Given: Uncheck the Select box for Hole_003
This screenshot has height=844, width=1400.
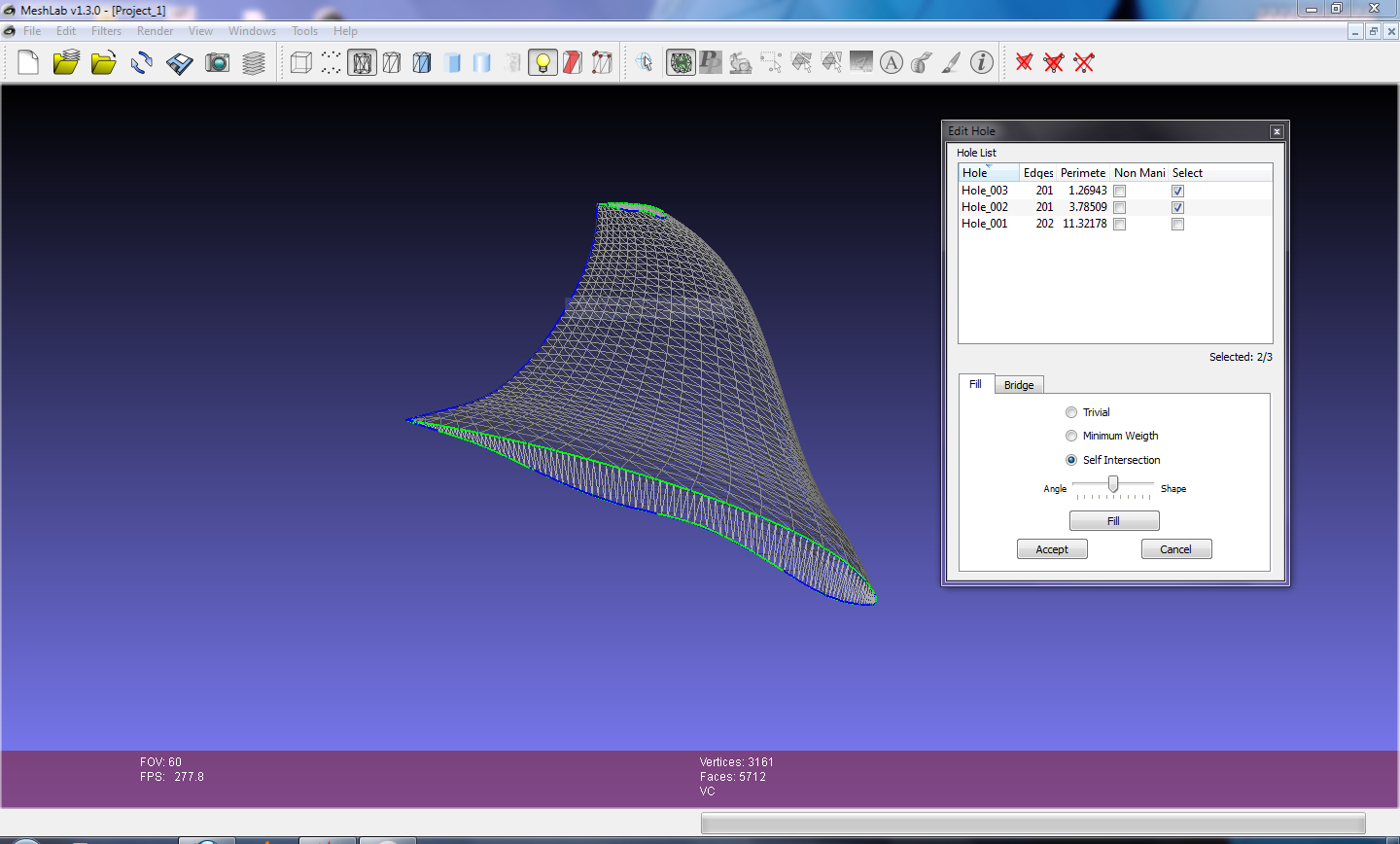Looking at the screenshot, I should pyautogui.click(x=1177, y=192).
